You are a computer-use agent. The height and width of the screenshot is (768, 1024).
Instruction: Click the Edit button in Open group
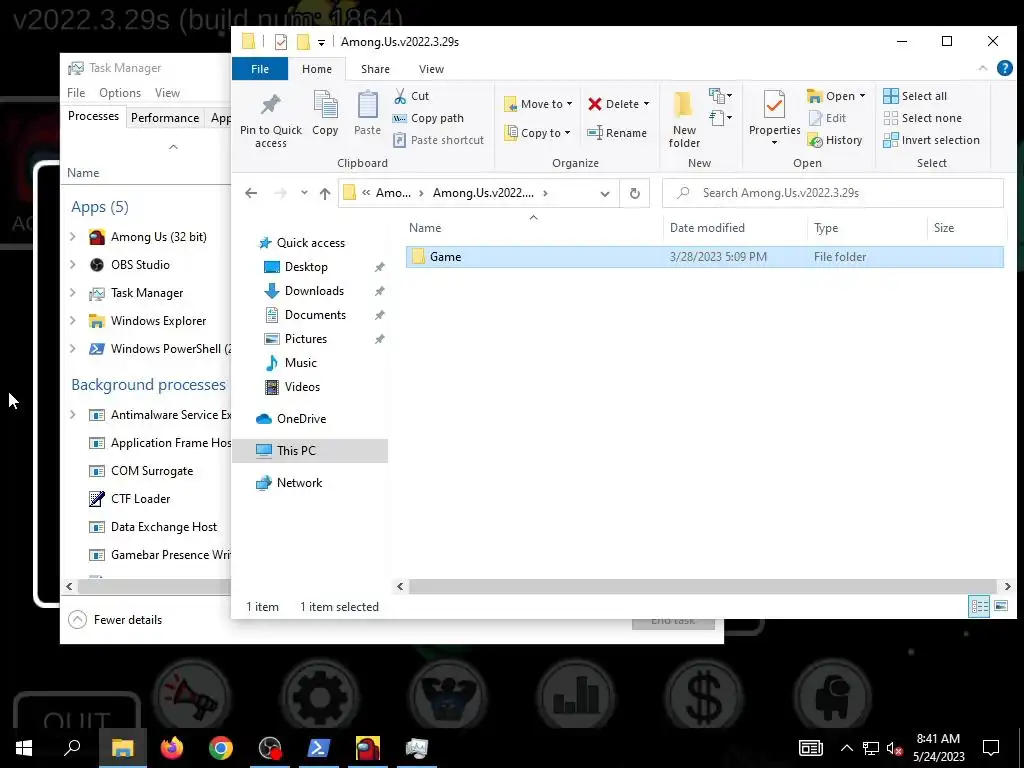pyautogui.click(x=827, y=118)
